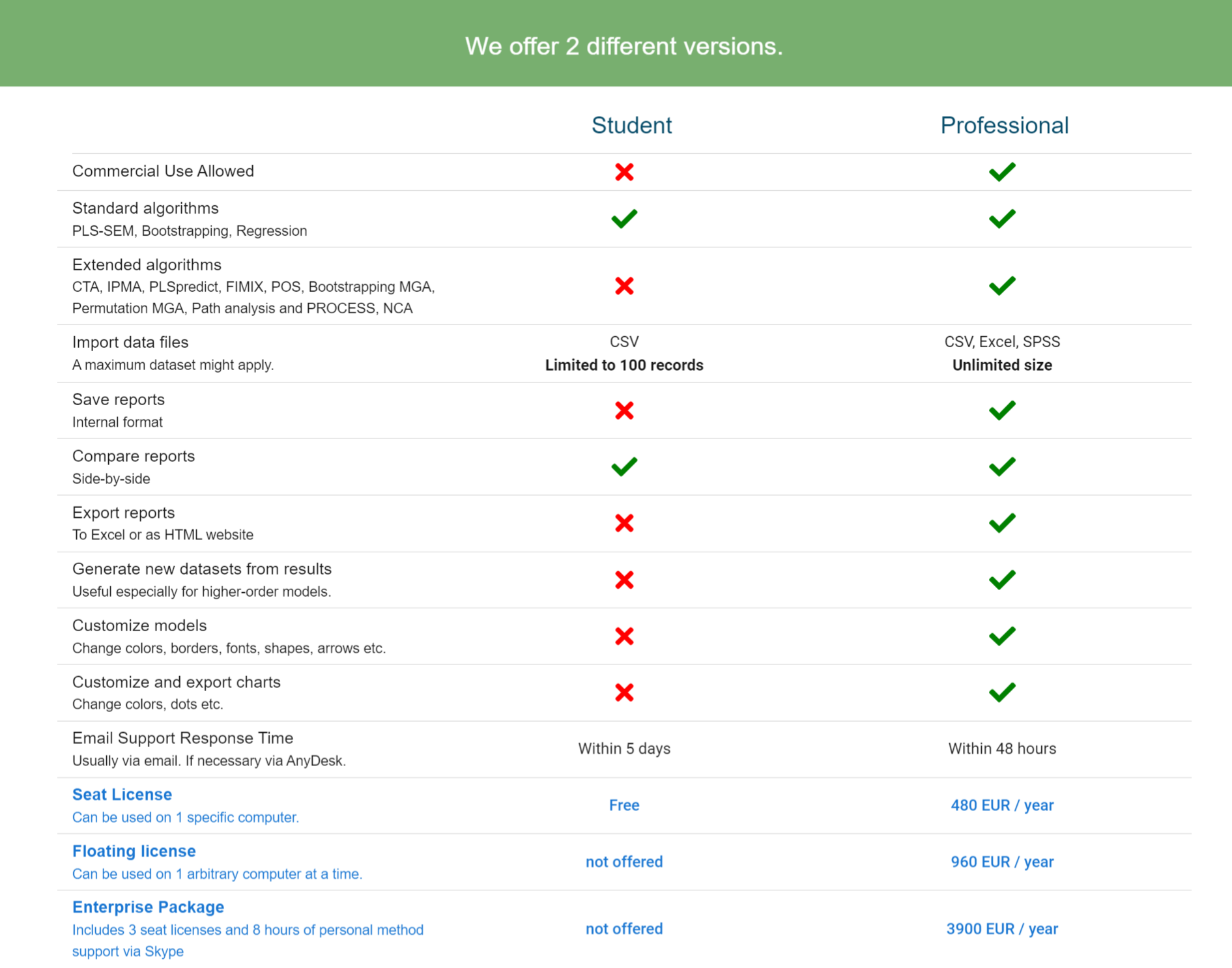
Task: Click red X for Extended algorithms Student
Action: point(624,286)
